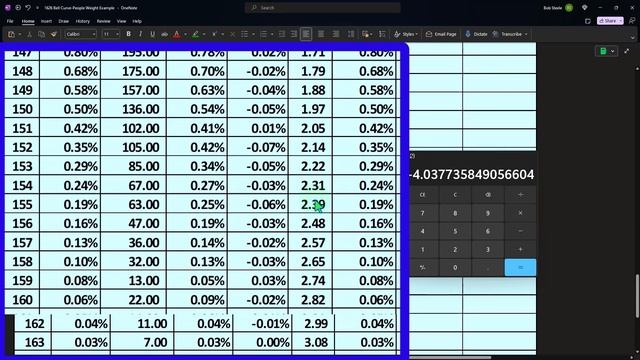
Task: Switch to the Draw tab
Action: [64, 21]
